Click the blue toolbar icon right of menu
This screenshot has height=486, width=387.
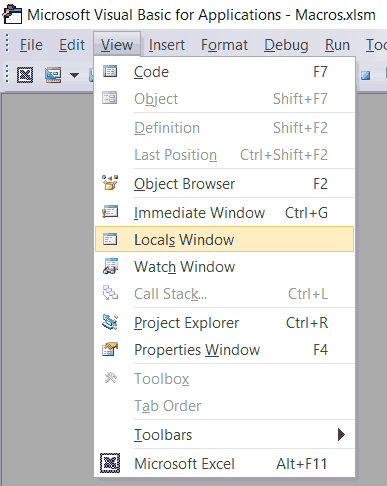click(x=366, y=75)
